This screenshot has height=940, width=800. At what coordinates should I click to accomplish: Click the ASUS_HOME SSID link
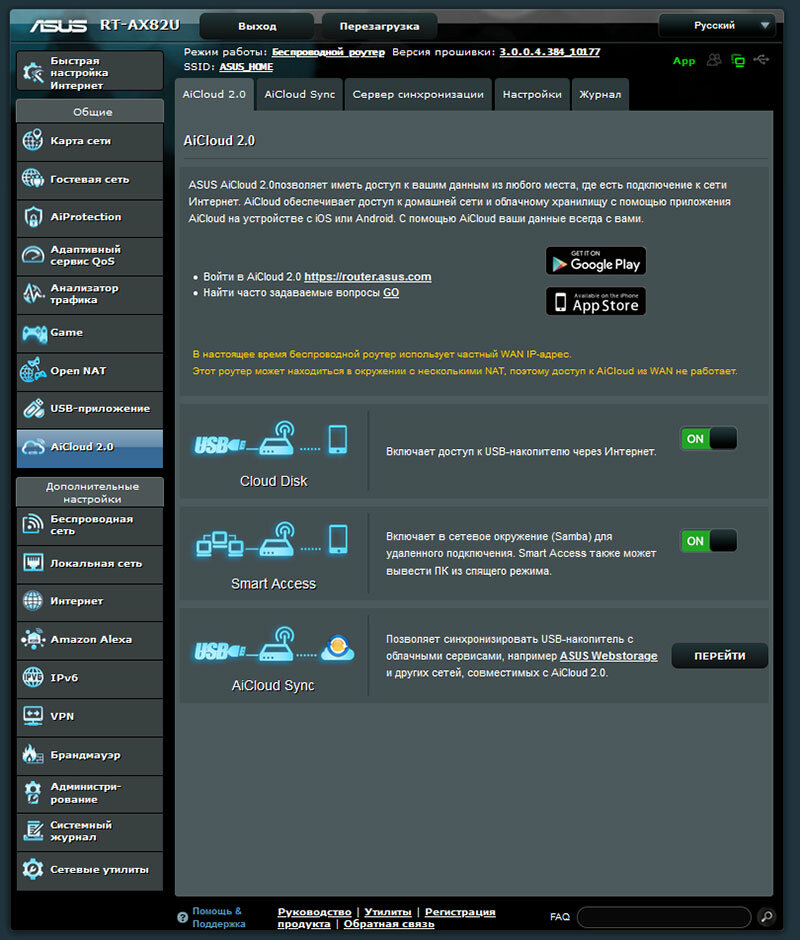click(246, 67)
